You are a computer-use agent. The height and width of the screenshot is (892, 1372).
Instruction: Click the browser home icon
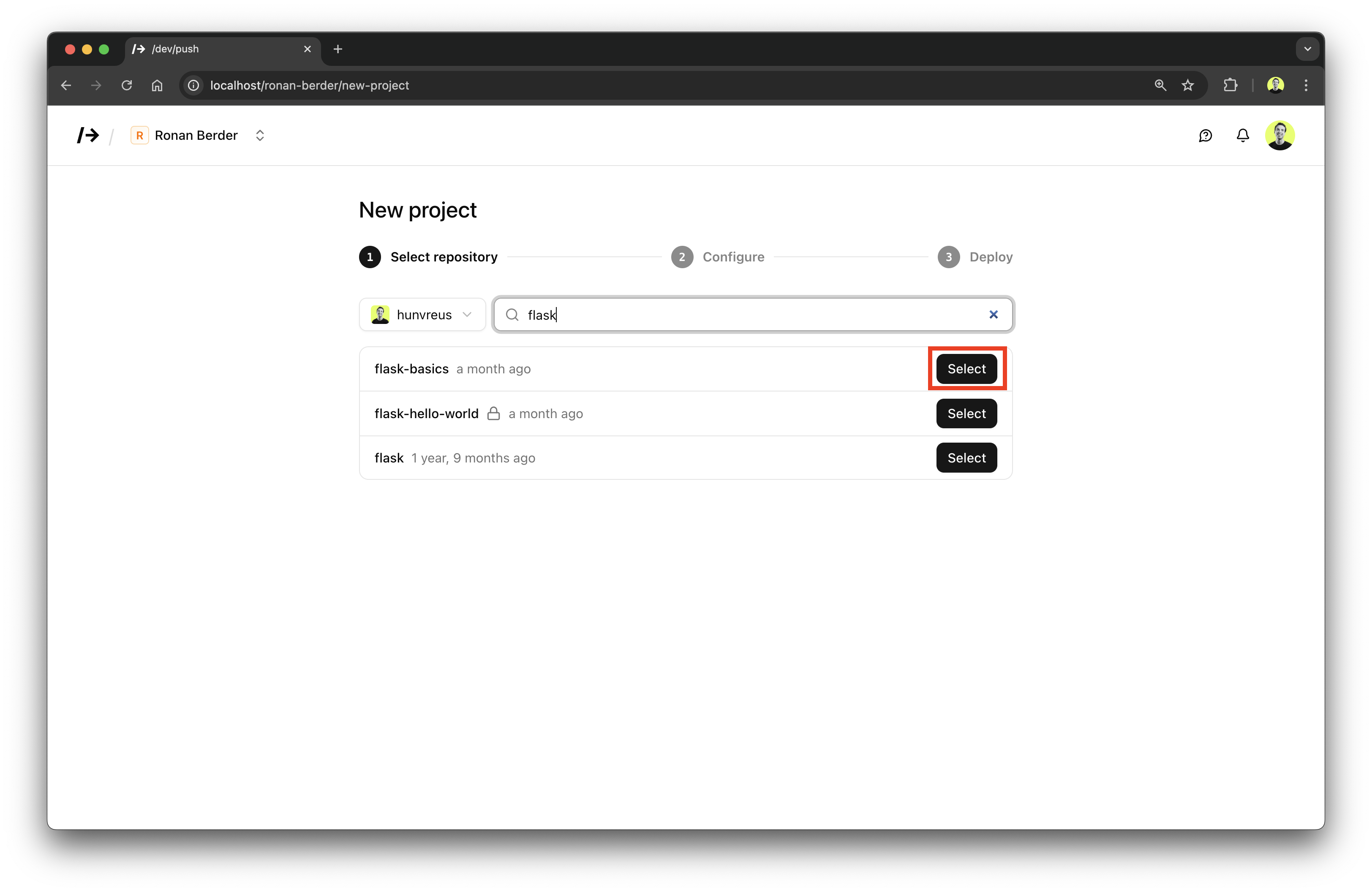(157, 85)
